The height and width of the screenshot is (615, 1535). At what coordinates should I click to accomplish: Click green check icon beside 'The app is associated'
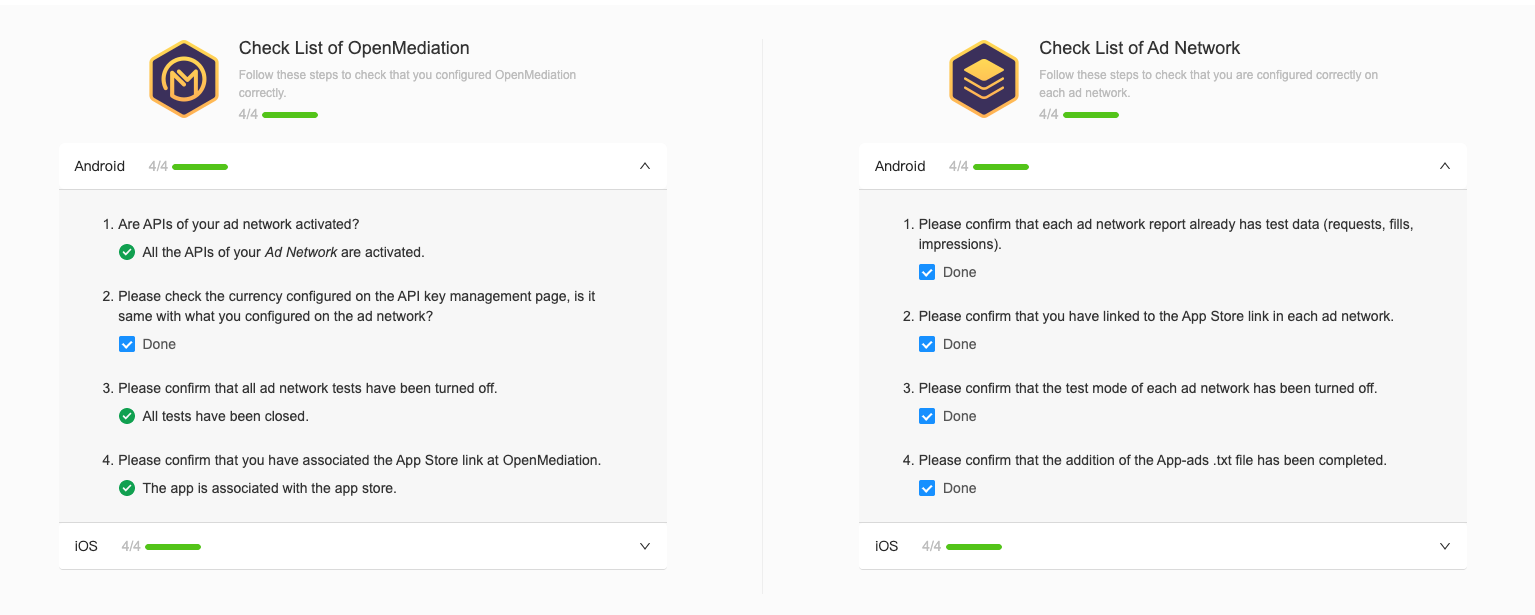(127, 488)
